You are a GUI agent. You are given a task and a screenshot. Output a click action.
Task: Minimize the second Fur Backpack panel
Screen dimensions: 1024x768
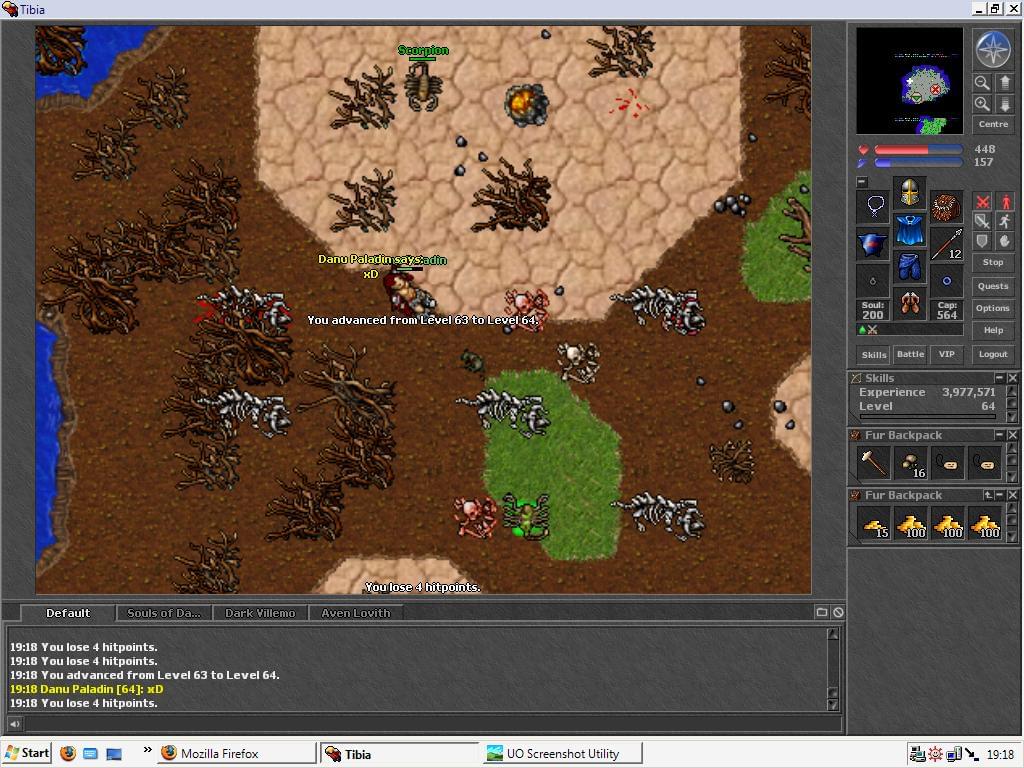[x=1000, y=496]
